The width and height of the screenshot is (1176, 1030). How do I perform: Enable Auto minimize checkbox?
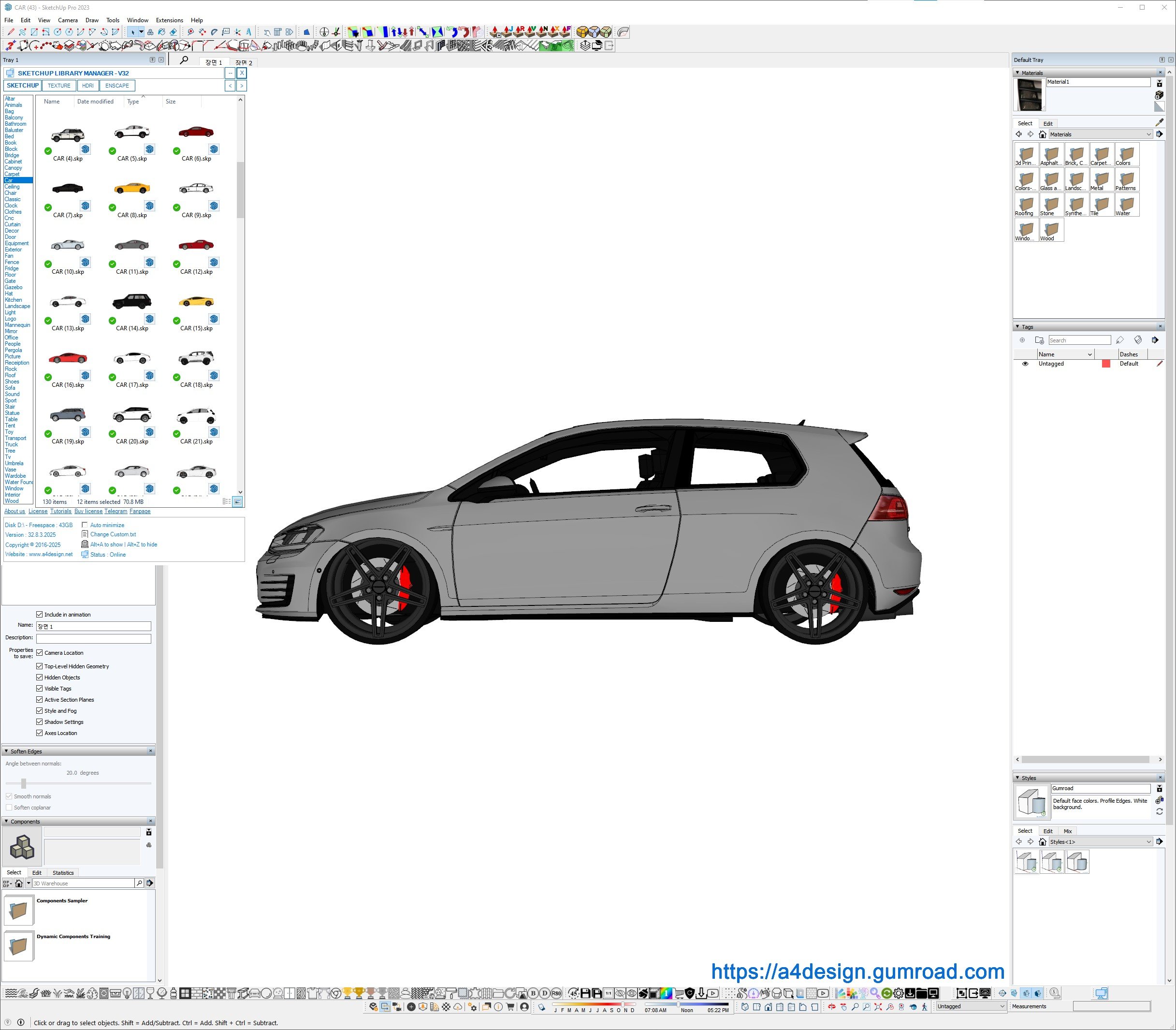pos(85,525)
